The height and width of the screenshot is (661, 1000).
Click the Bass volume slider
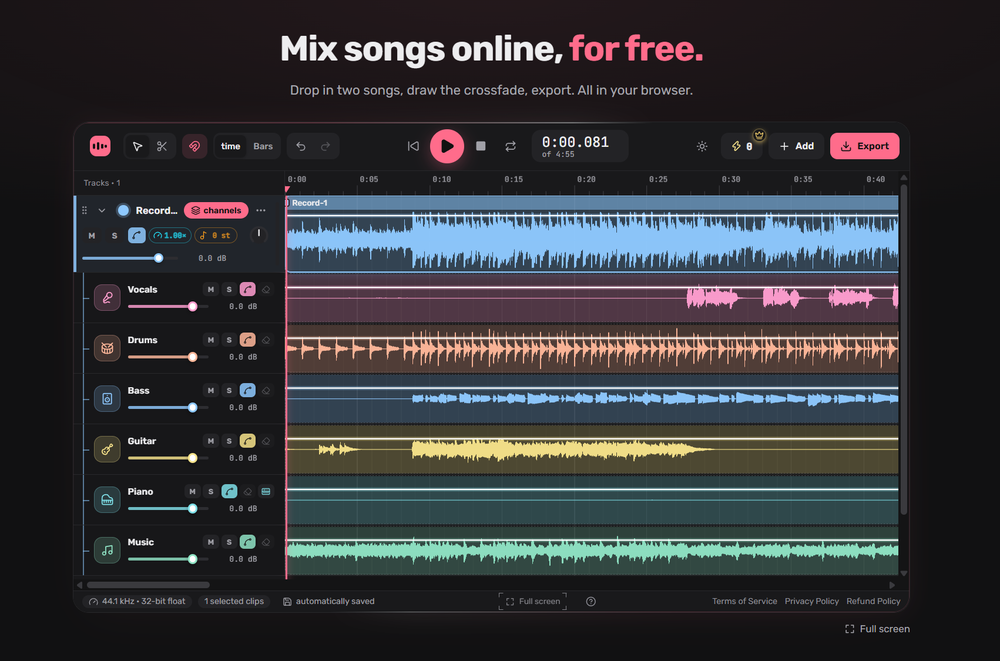click(167, 408)
